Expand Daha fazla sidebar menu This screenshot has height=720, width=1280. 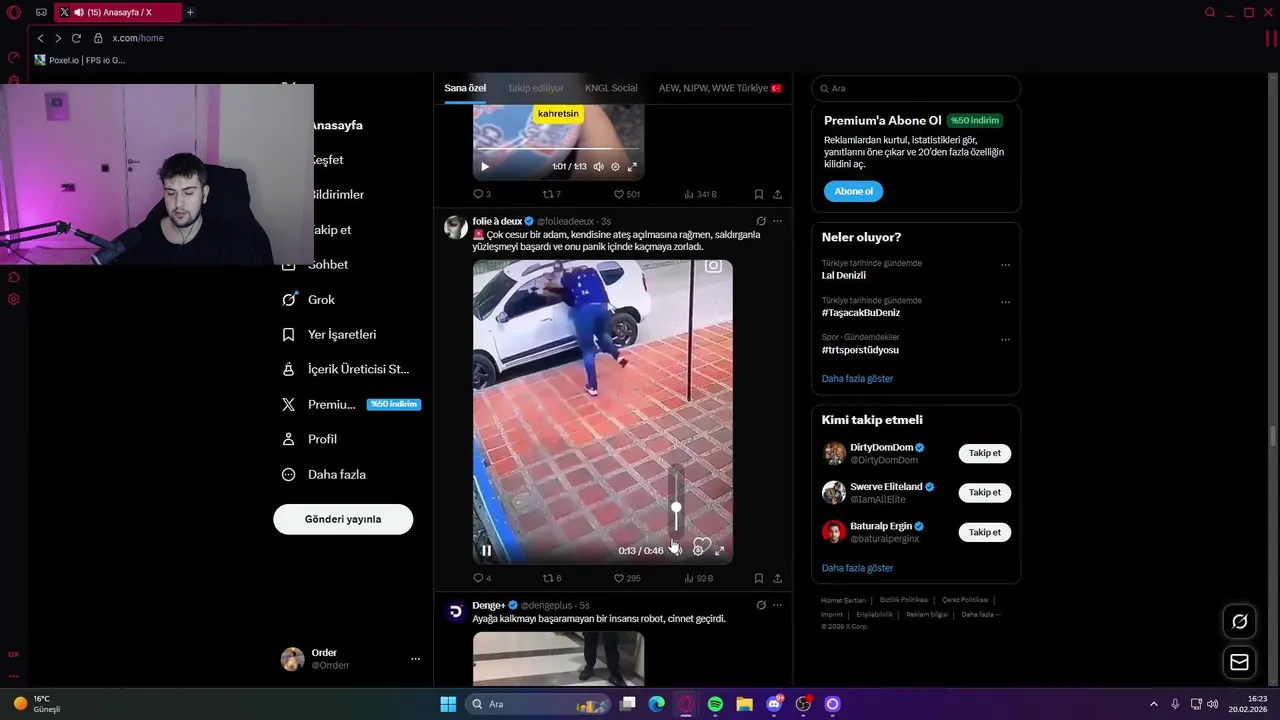(x=324, y=474)
